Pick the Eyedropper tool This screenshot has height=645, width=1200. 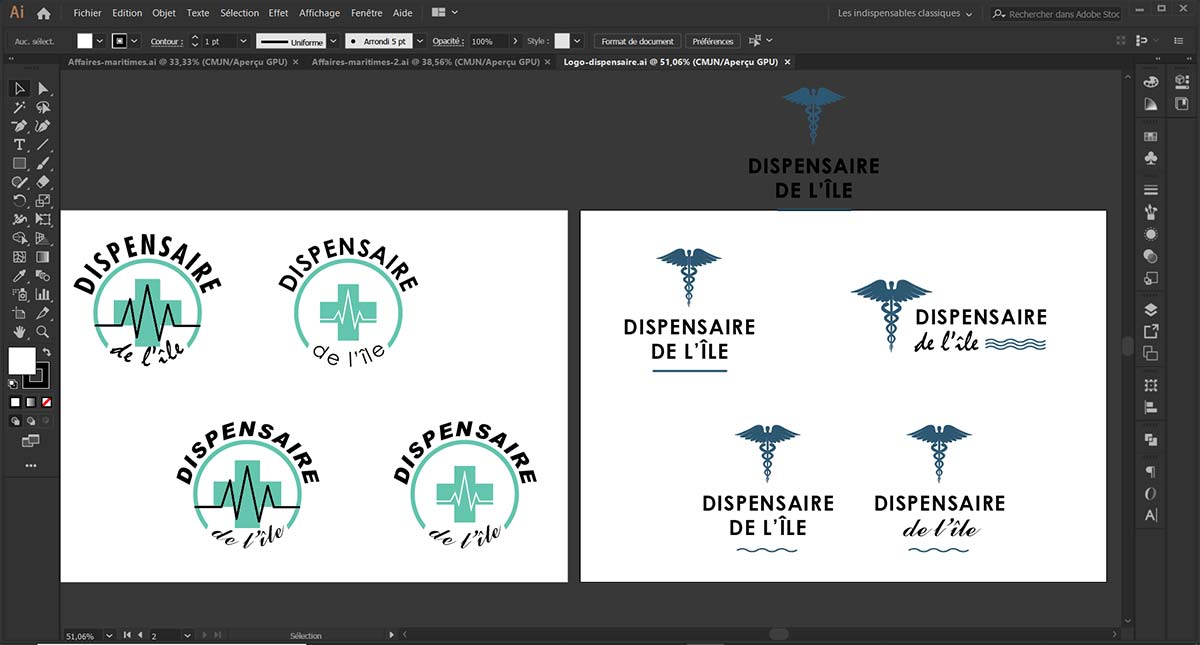point(19,276)
